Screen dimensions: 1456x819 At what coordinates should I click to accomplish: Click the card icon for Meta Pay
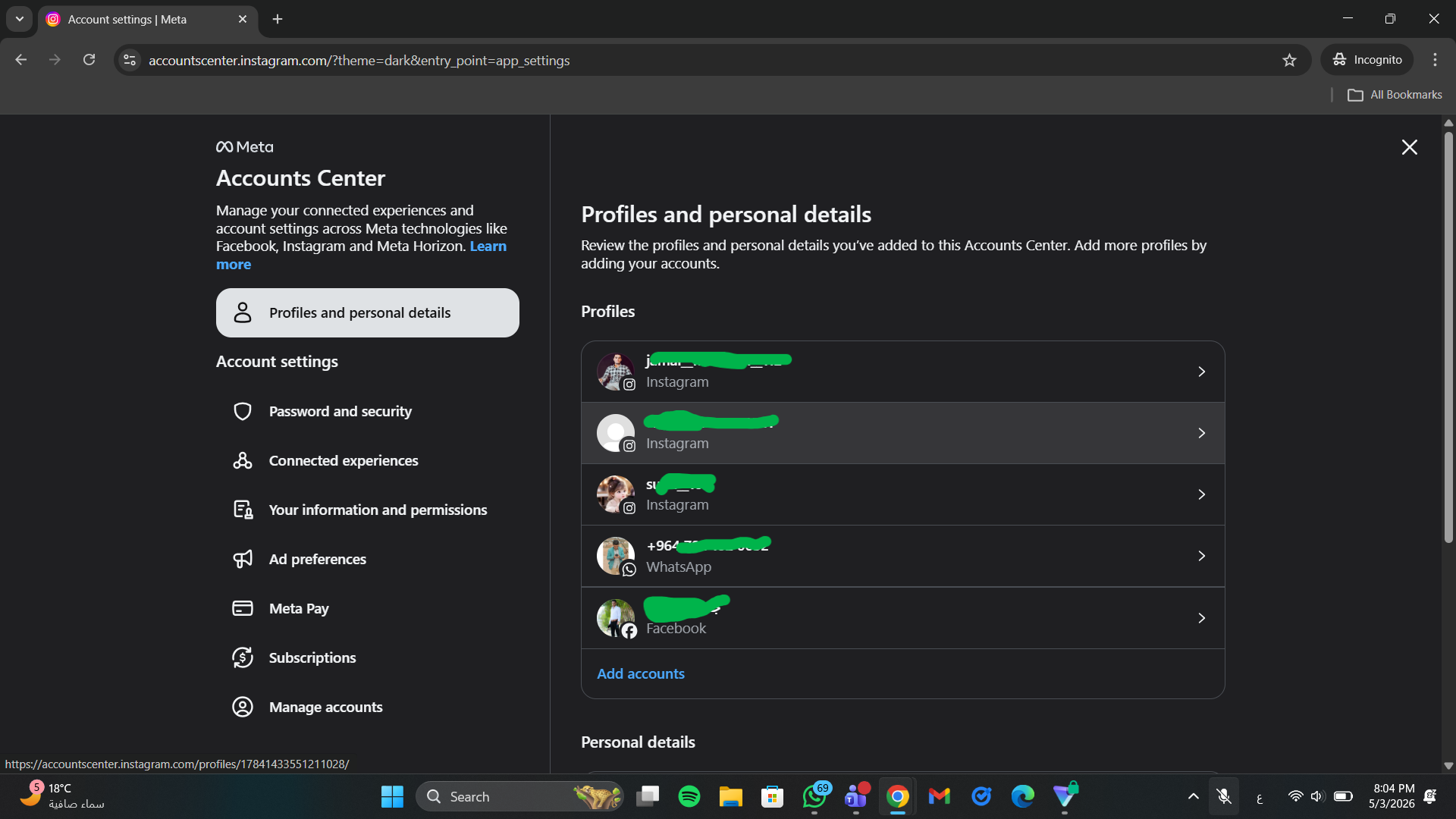coord(243,608)
